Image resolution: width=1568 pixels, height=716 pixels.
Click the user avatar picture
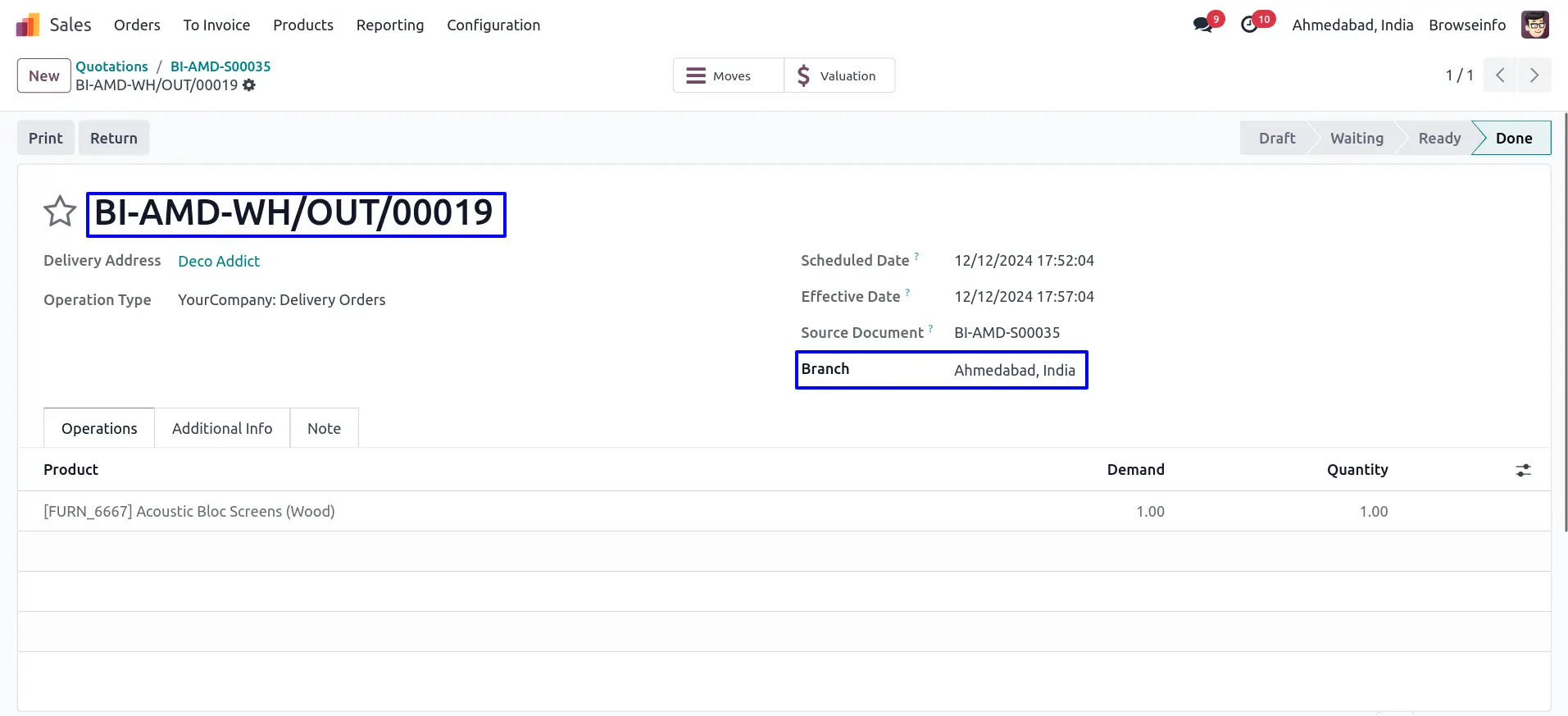pyautogui.click(x=1534, y=25)
